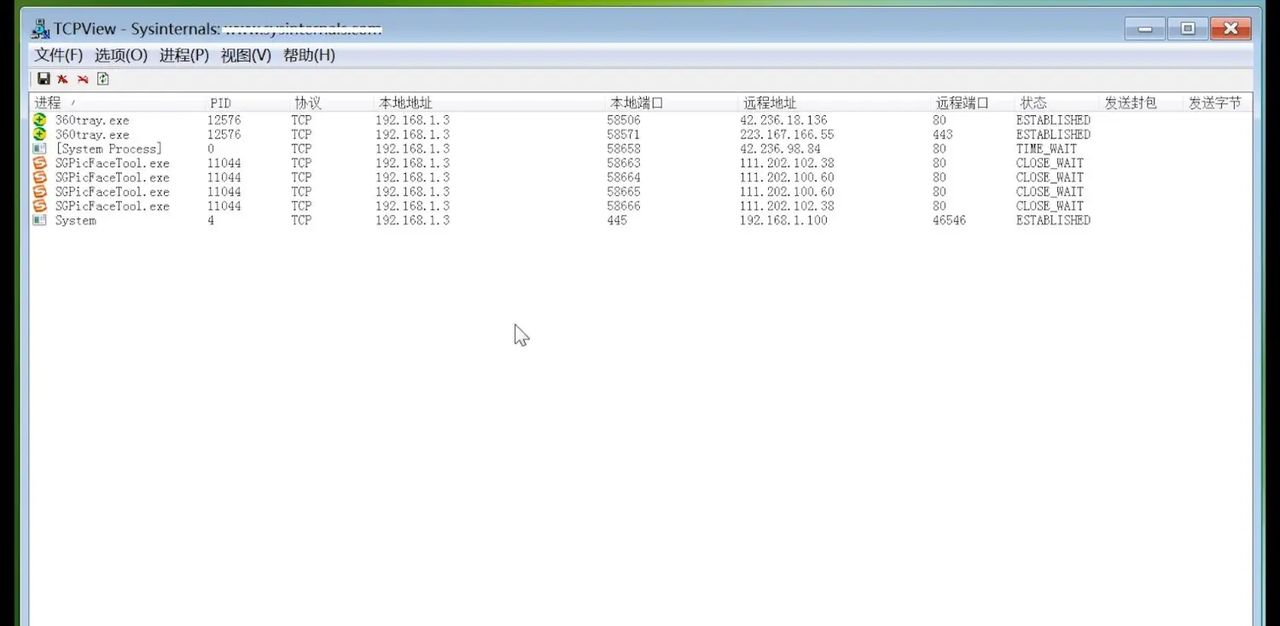
Task: Click 360tray.exe icon for port 58506 row
Action: pos(39,120)
